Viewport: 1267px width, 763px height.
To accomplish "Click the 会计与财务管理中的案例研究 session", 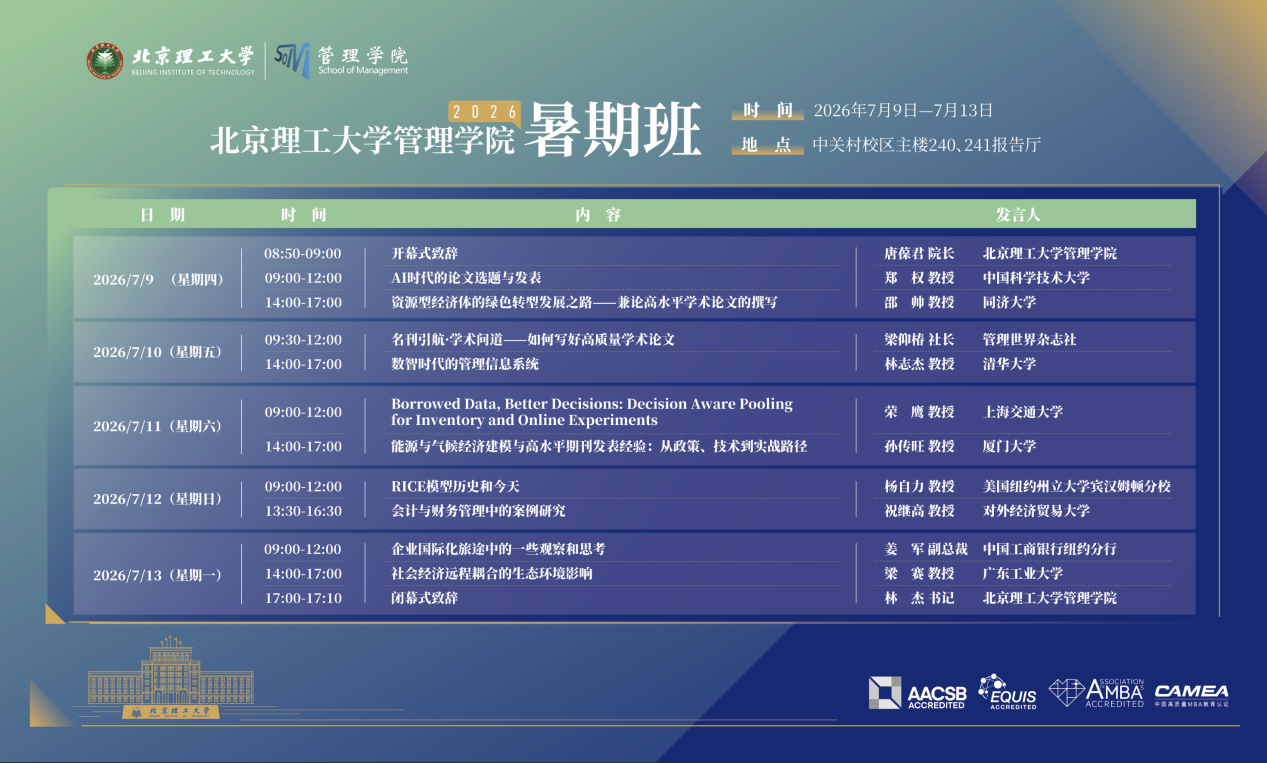I will [x=478, y=511].
